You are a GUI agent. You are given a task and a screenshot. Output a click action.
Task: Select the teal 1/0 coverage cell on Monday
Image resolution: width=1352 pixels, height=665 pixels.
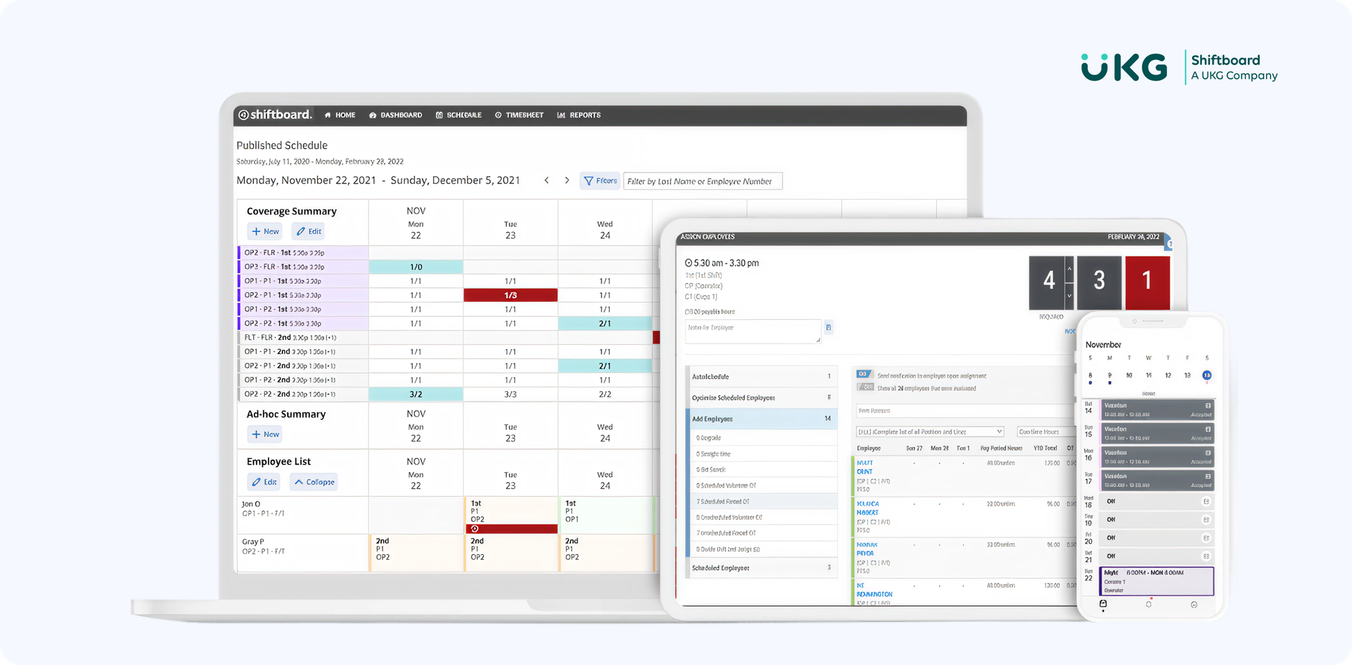point(416,267)
